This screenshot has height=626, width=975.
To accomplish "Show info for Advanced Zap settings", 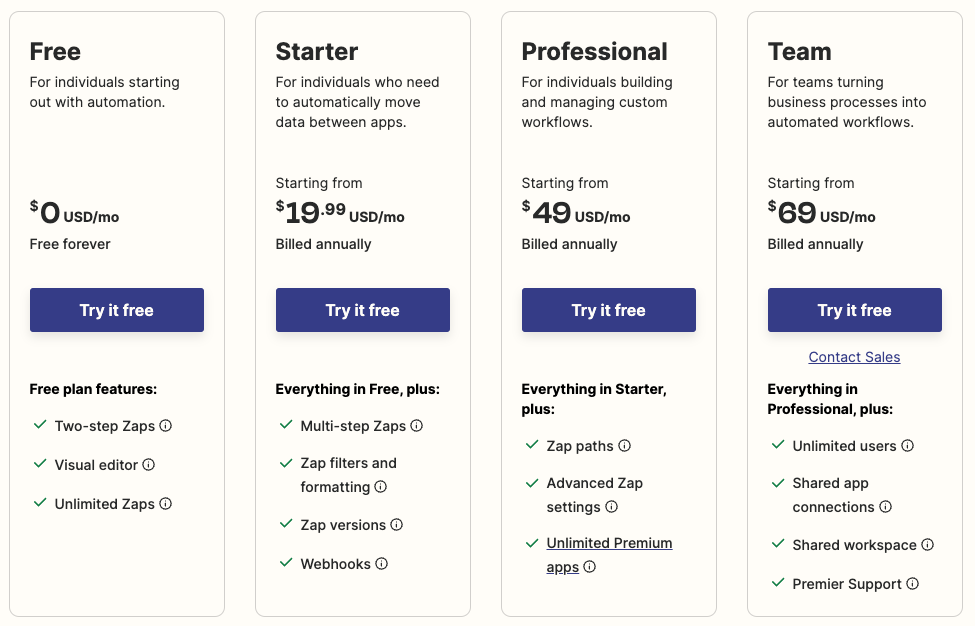I will click(x=612, y=507).
